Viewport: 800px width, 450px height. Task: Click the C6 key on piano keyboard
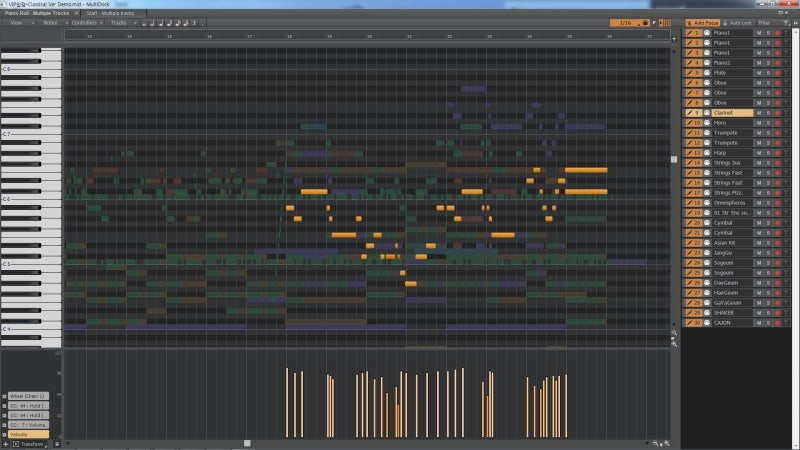point(31,199)
